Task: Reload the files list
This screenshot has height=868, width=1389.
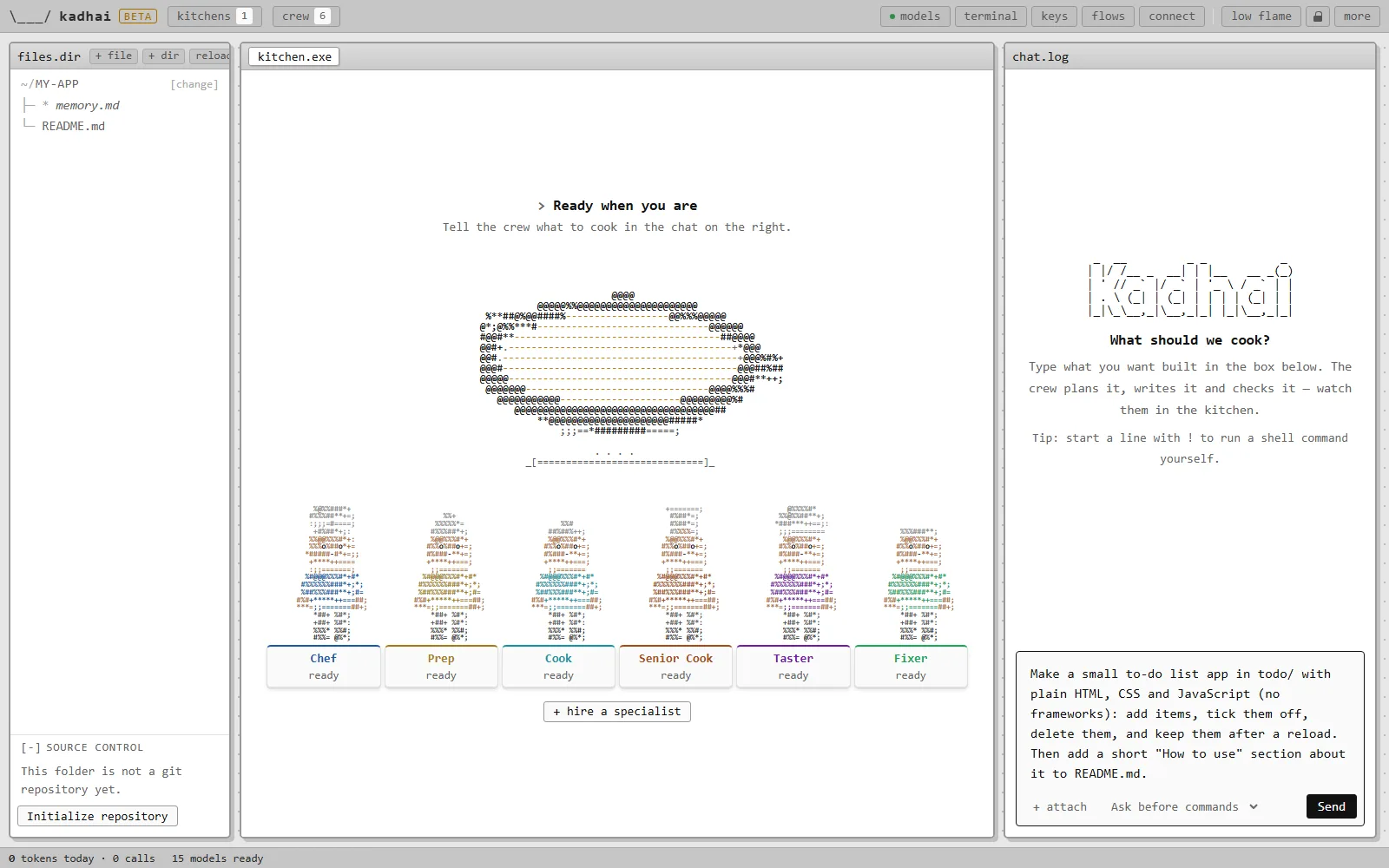Action: [x=211, y=56]
